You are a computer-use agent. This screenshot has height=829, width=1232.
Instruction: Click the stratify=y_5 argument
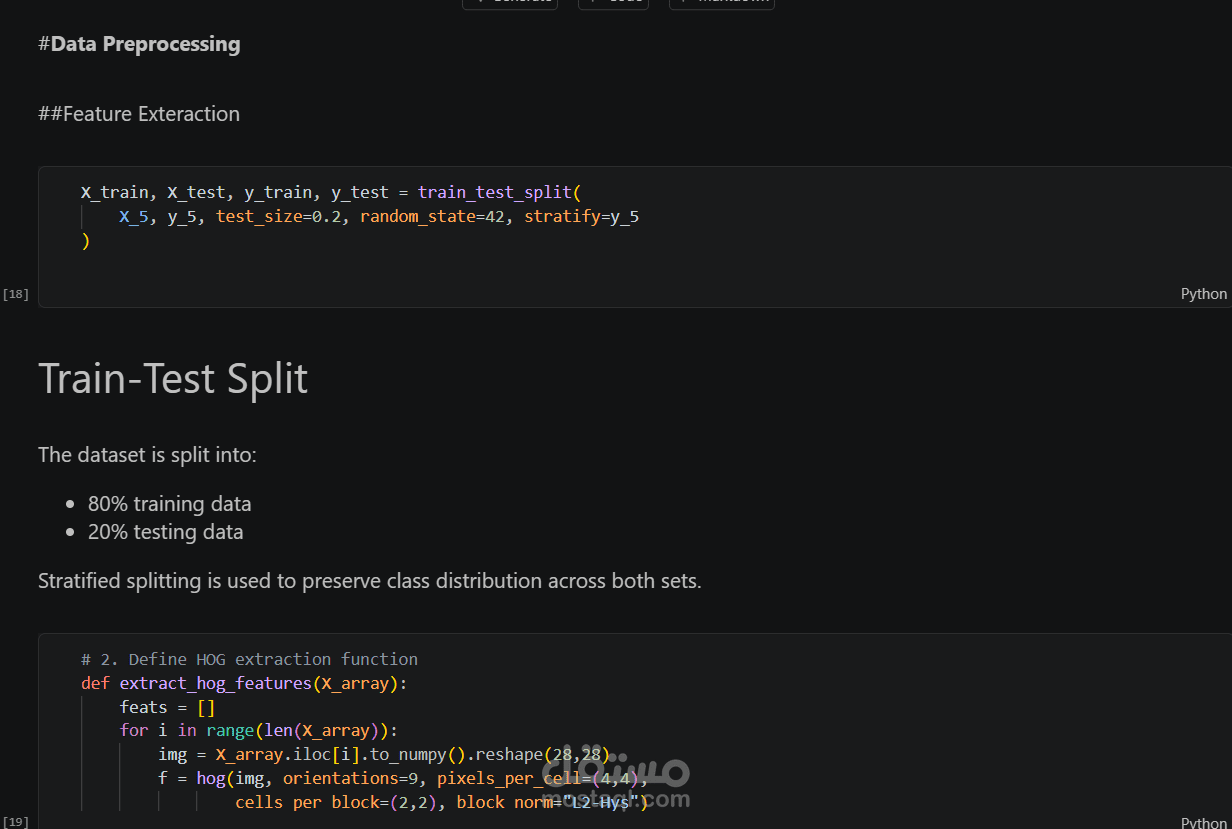[x=581, y=216]
